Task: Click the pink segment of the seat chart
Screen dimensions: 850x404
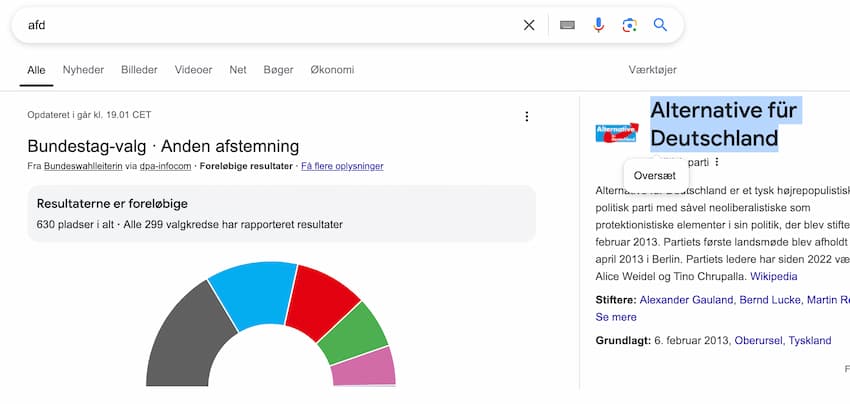Action: pyautogui.click(x=364, y=367)
